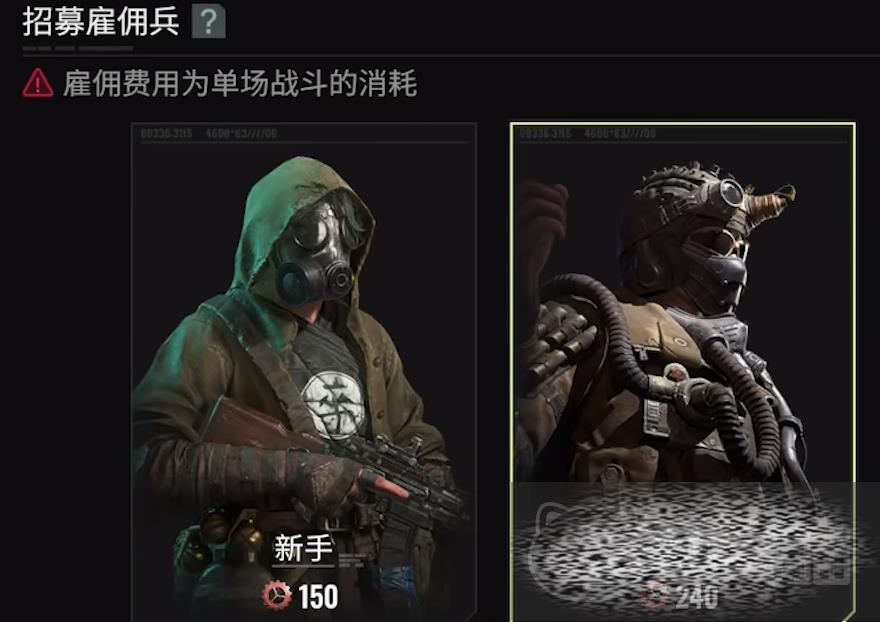Click the serial code header on the novice card
The height and width of the screenshot is (622, 880).
coord(209,134)
